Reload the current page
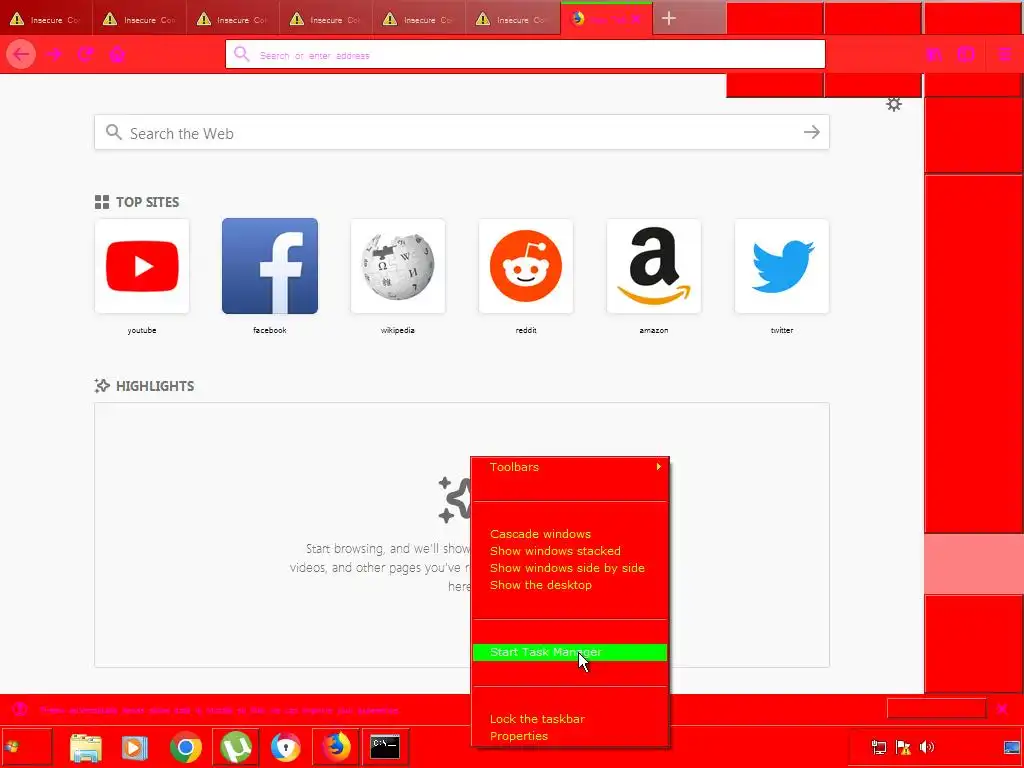The height and width of the screenshot is (768, 1024). tap(86, 54)
